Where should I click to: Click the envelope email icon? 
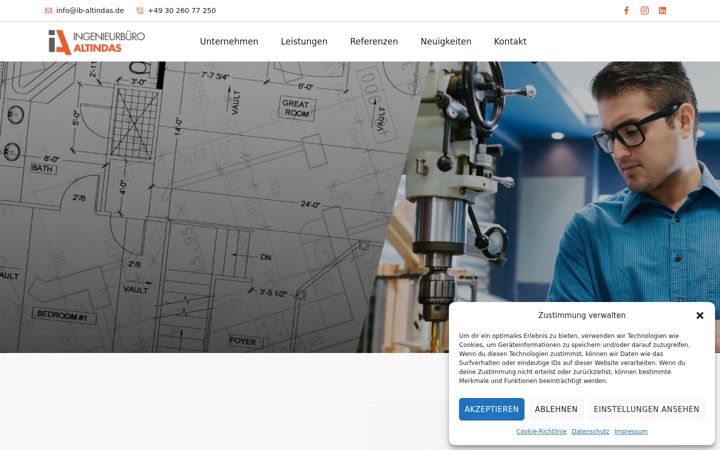[48, 11]
